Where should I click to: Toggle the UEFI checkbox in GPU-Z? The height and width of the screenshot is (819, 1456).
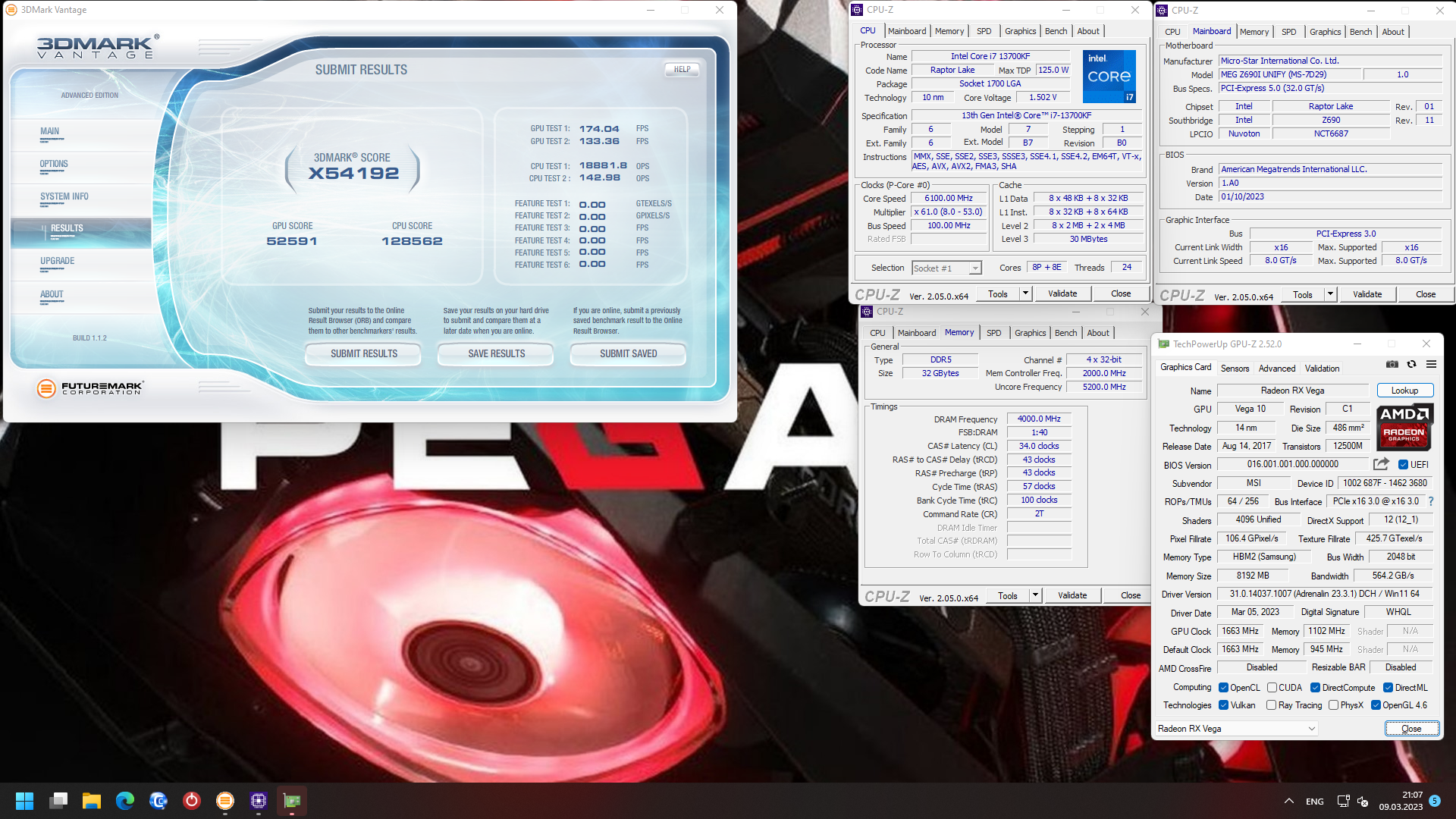tap(1403, 465)
